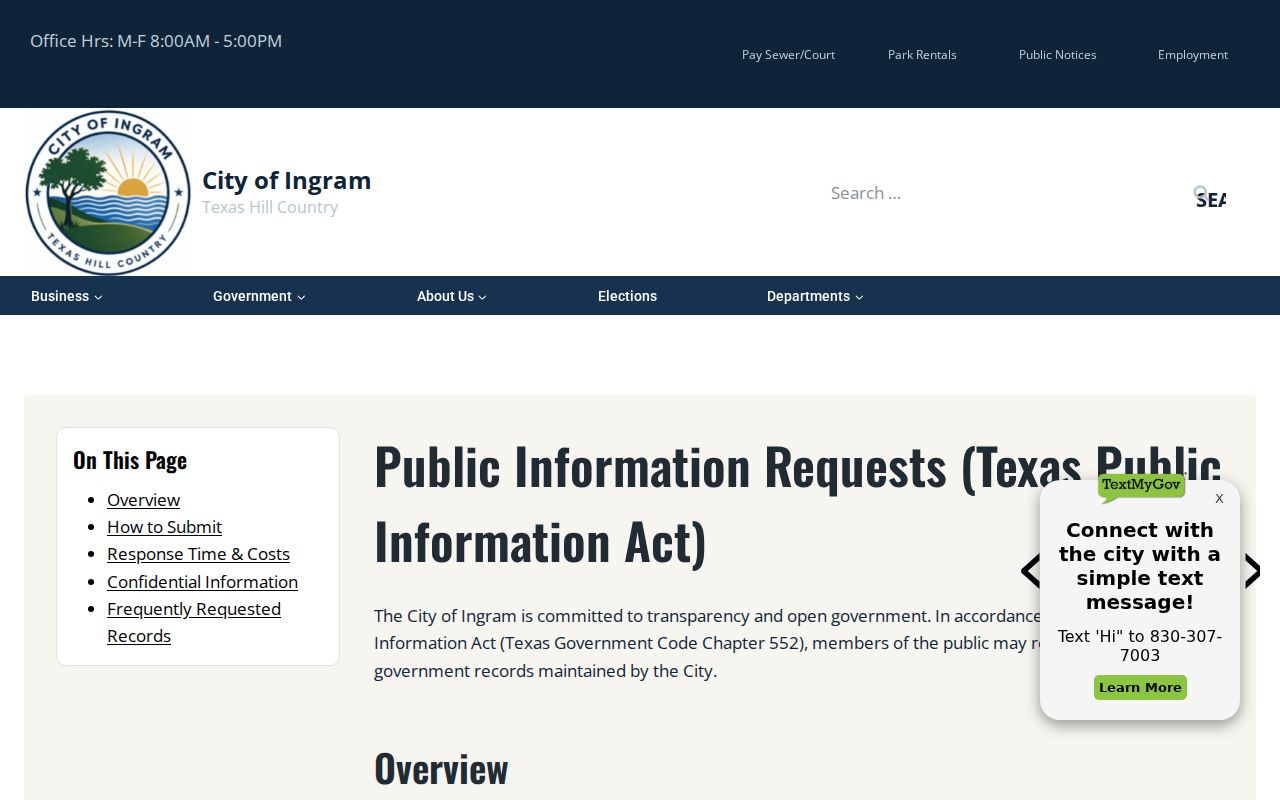The image size is (1280, 800).
Task: Click in the Search field
Action: click(x=1005, y=193)
